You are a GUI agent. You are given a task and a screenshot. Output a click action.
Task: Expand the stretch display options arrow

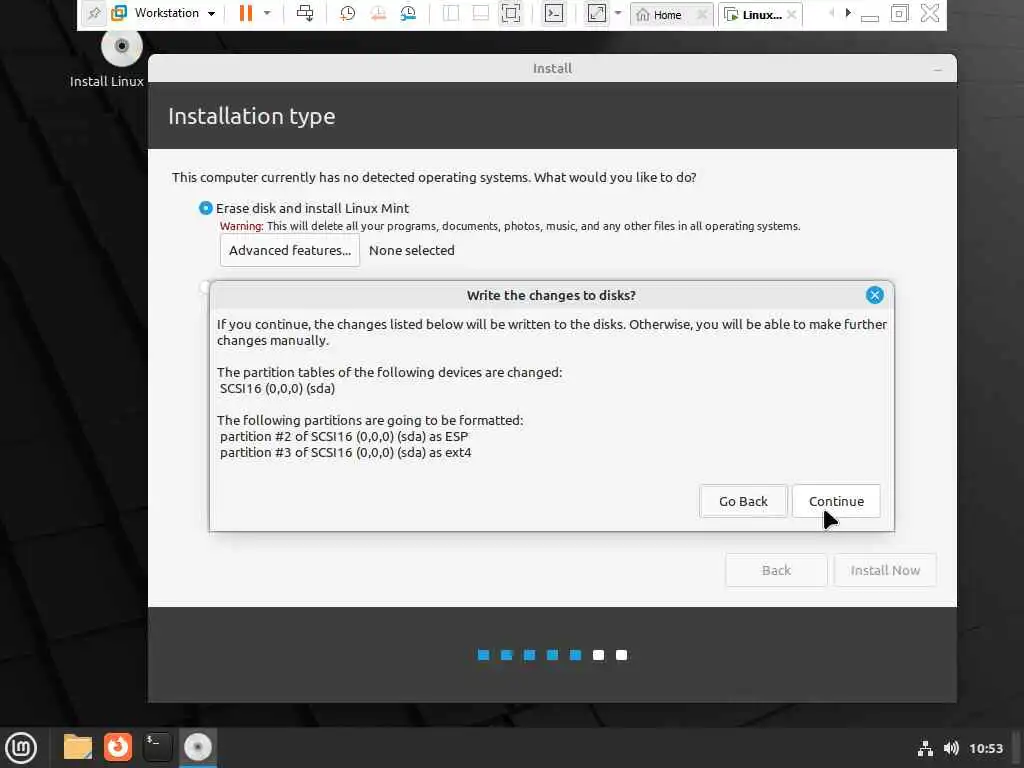click(618, 13)
